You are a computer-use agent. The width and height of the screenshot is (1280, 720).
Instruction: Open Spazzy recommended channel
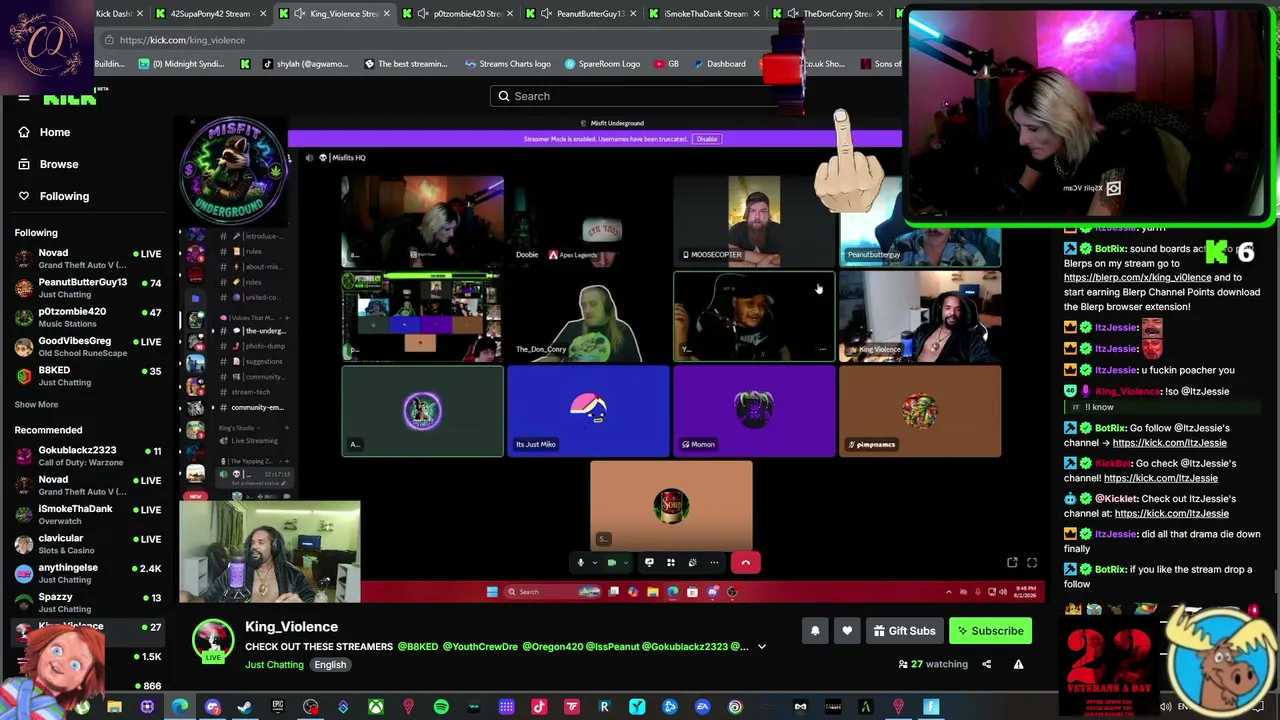point(88,602)
